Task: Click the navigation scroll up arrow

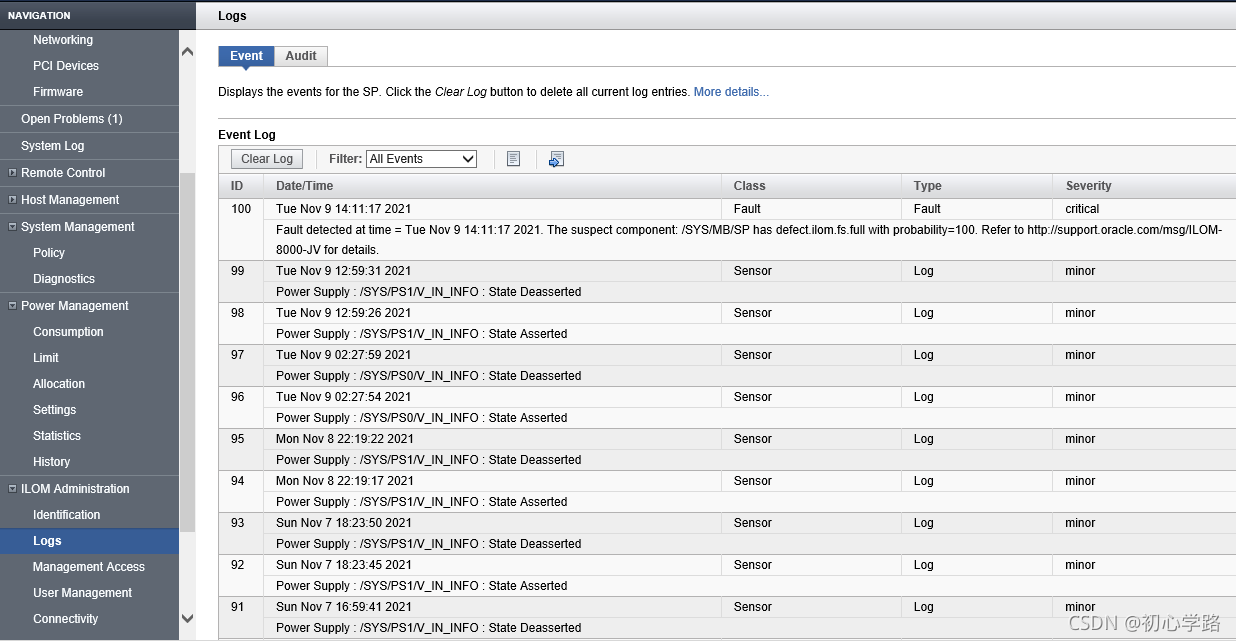Action: click(x=187, y=51)
